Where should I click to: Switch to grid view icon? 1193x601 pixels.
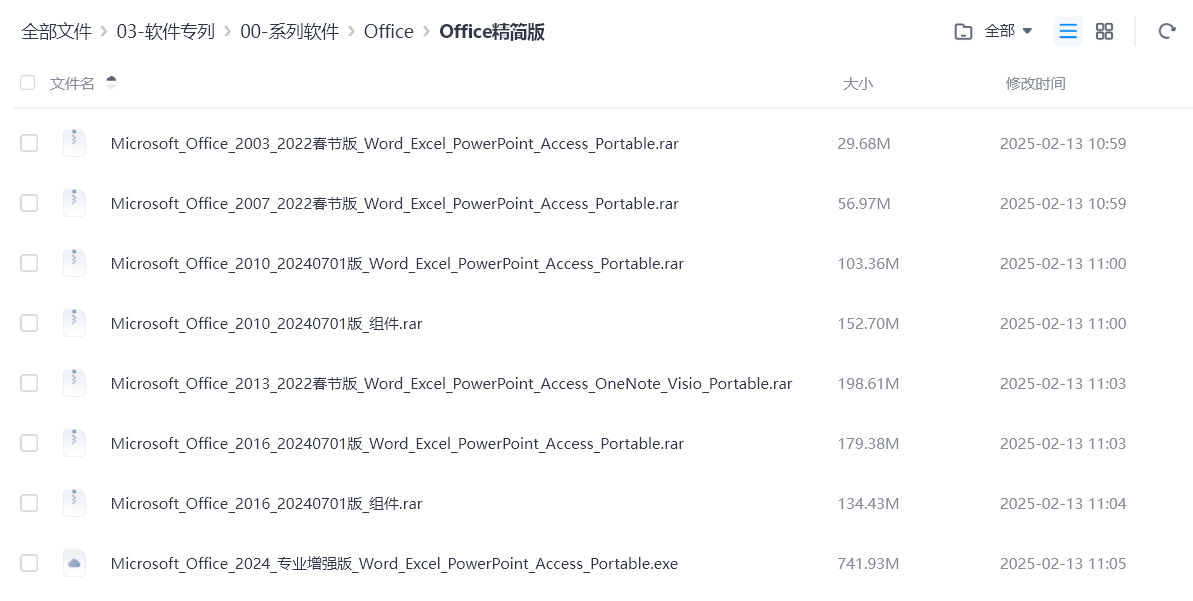click(x=1104, y=31)
